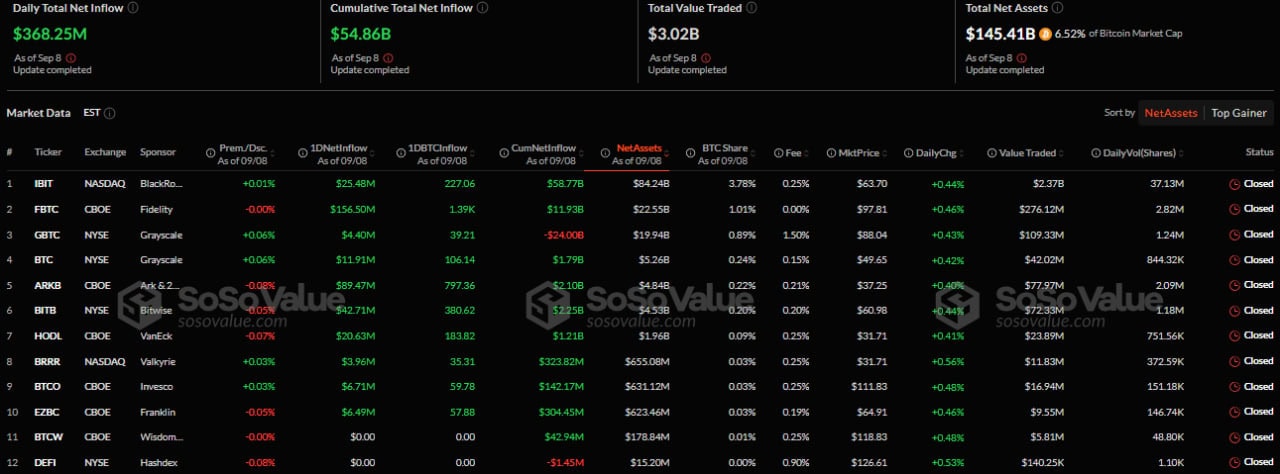
Task: Click the Sponsor column header
Action: coord(158,153)
